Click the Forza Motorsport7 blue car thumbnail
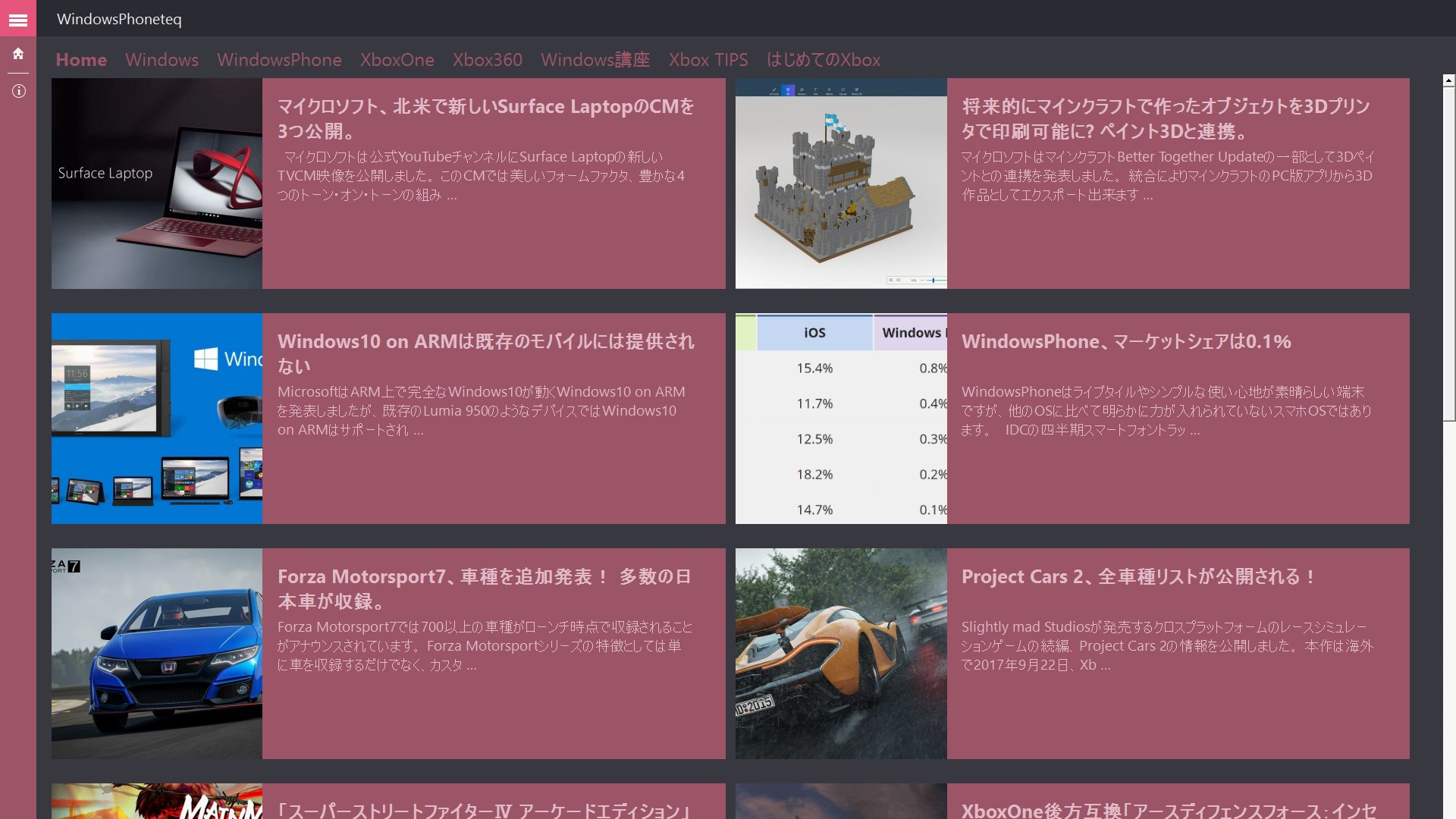This screenshot has width=1456, height=819. tap(157, 654)
